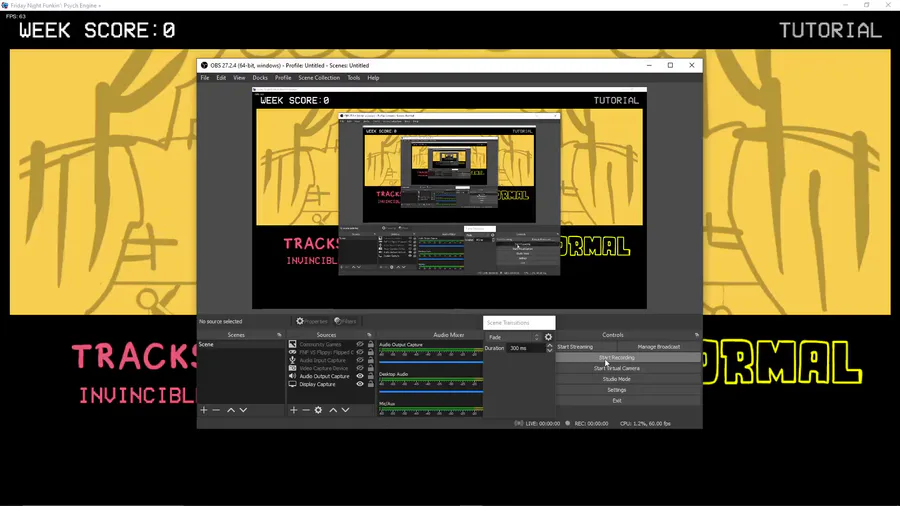Show the FNF VS Flippy source
Viewport: 900px width, 506px height.
pyautogui.click(x=360, y=352)
